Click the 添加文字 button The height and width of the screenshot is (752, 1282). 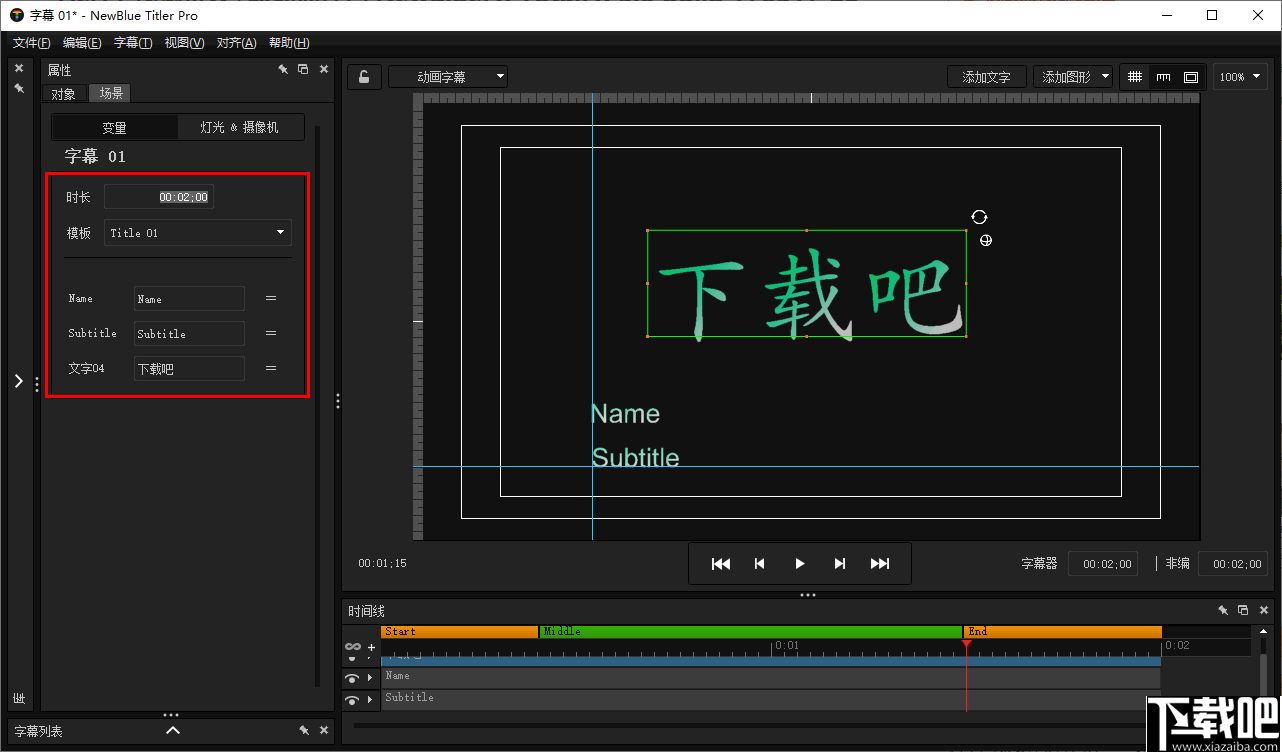(986, 76)
